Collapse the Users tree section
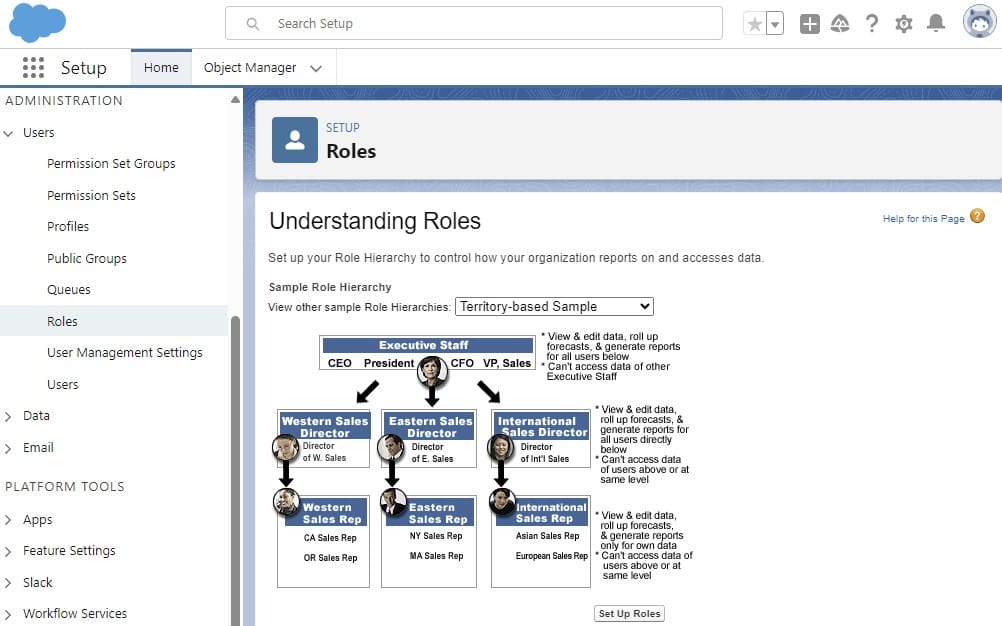The height and width of the screenshot is (626, 1002). [8, 133]
